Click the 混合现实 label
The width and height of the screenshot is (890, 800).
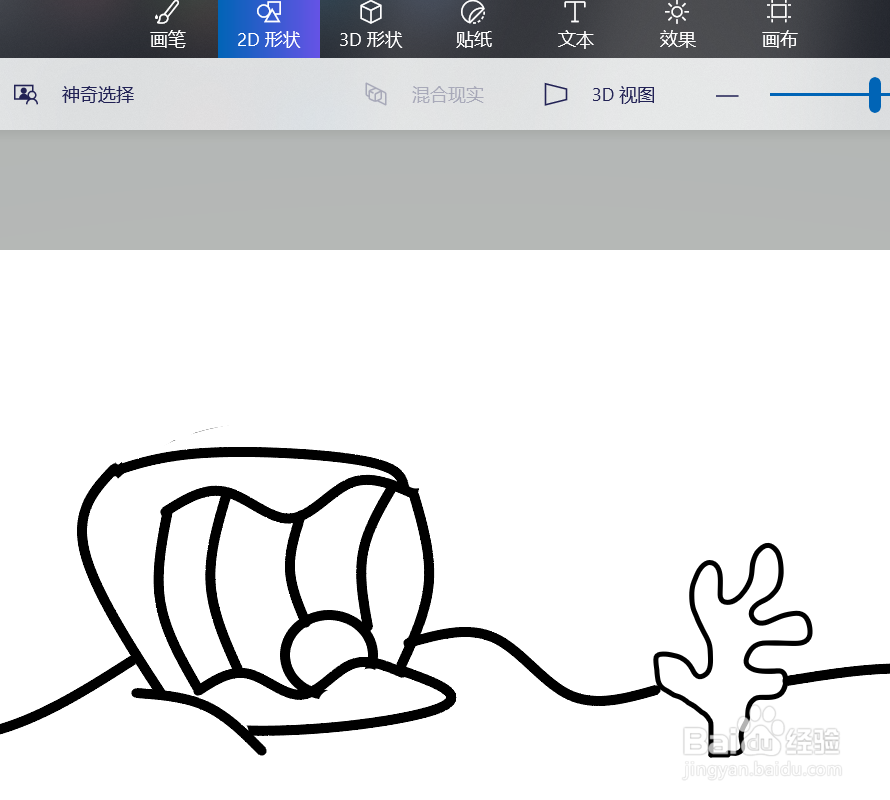tap(448, 95)
